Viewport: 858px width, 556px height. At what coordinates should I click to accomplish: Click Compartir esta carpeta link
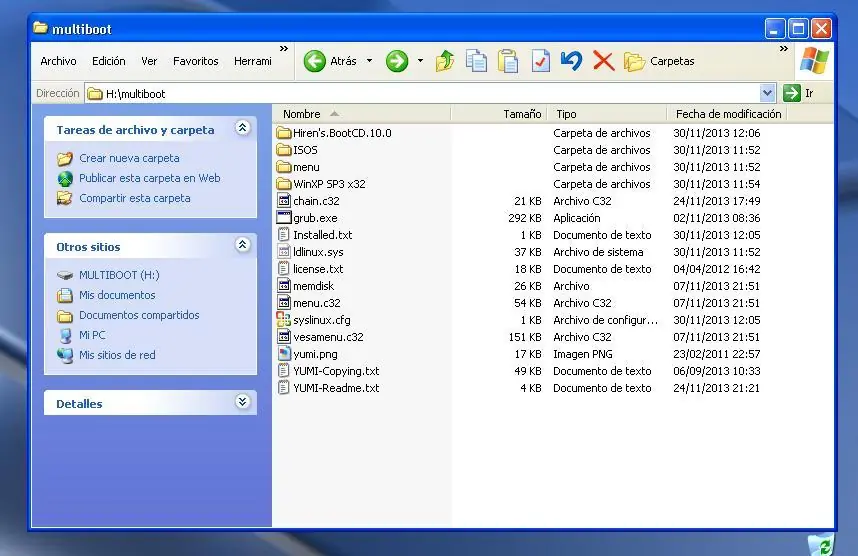coord(135,198)
